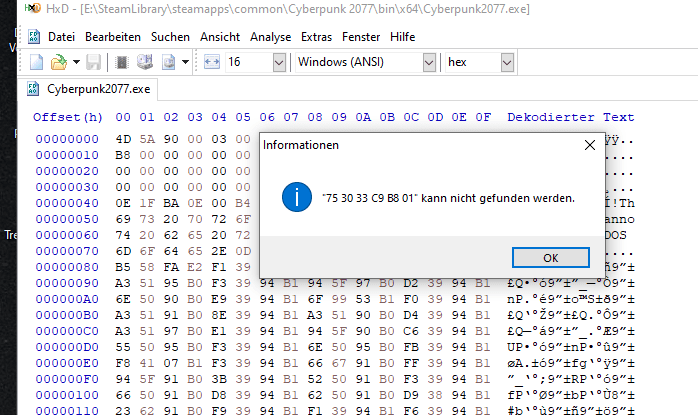Open the Extras menu
This screenshot has width=698, height=415.
(x=317, y=37)
